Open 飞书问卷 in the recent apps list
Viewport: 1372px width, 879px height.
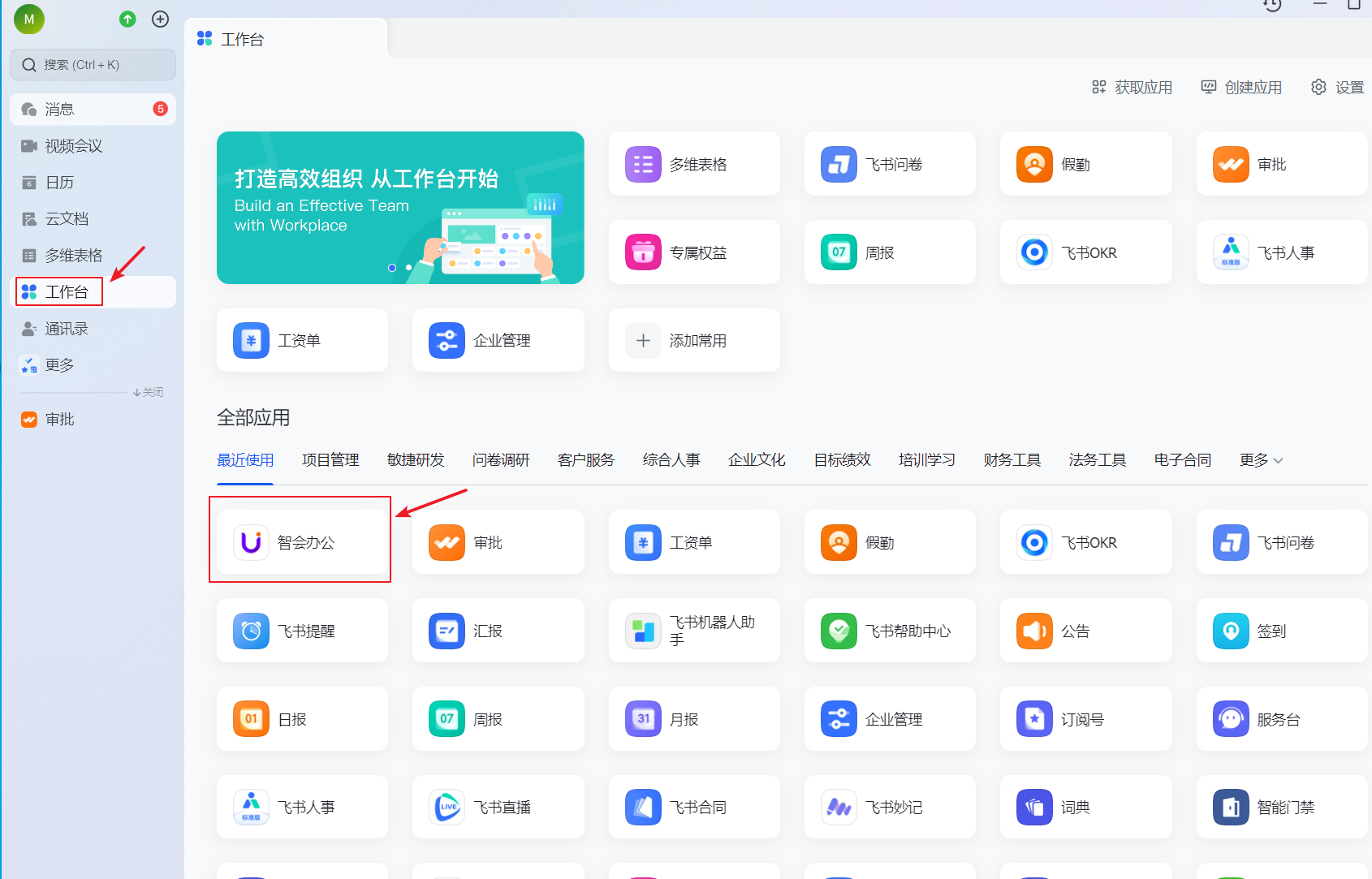[x=1282, y=542]
